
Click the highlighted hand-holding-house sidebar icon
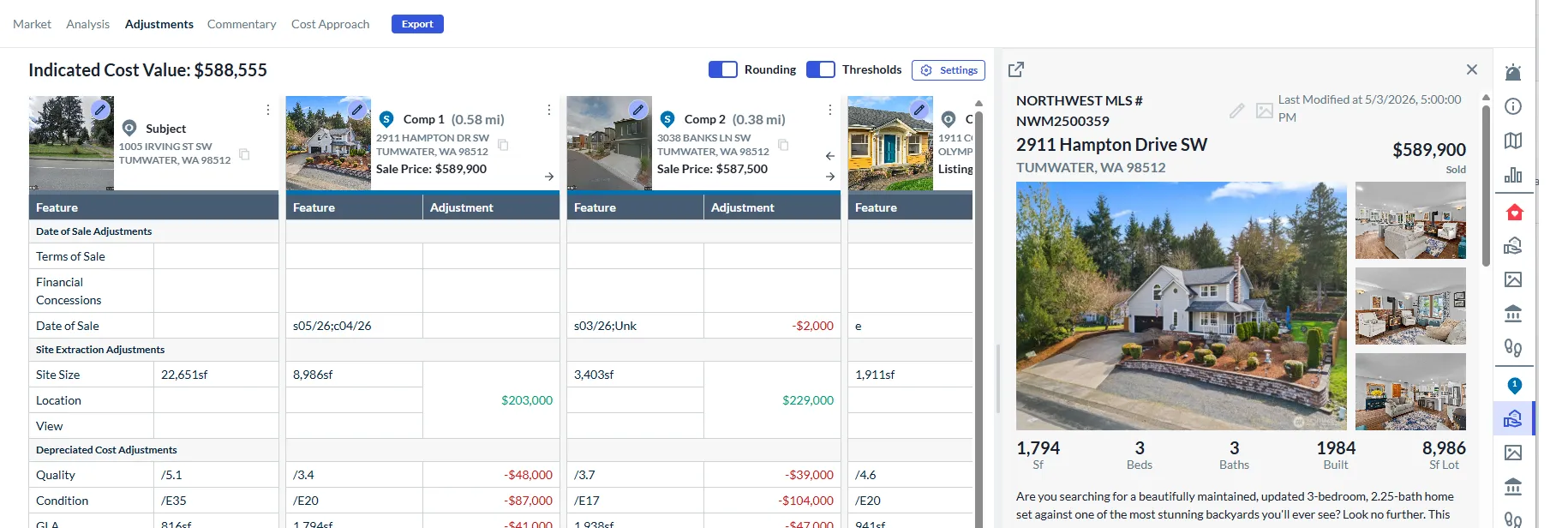click(x=1513, y=418)
